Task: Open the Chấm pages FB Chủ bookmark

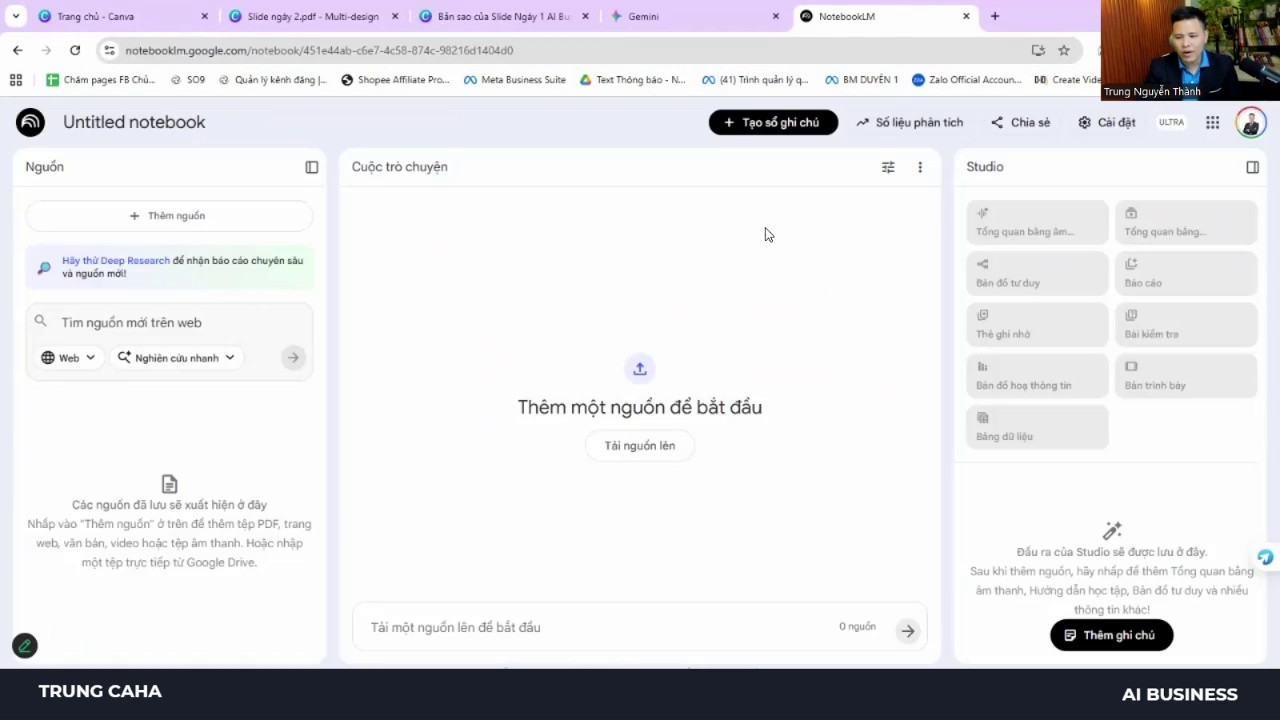Action: pos(101,80)
